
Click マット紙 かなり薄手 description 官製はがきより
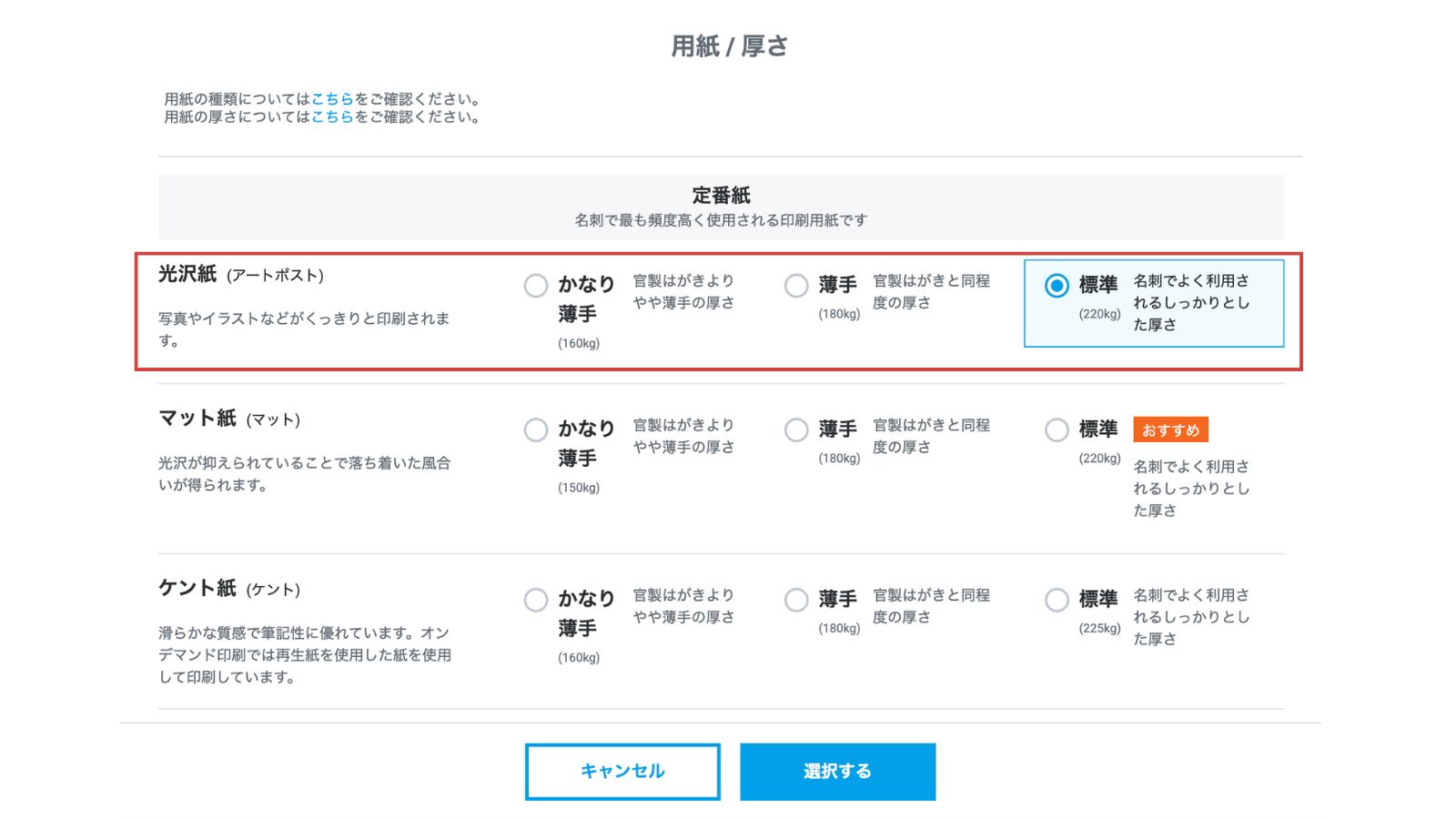click(683, 436)
